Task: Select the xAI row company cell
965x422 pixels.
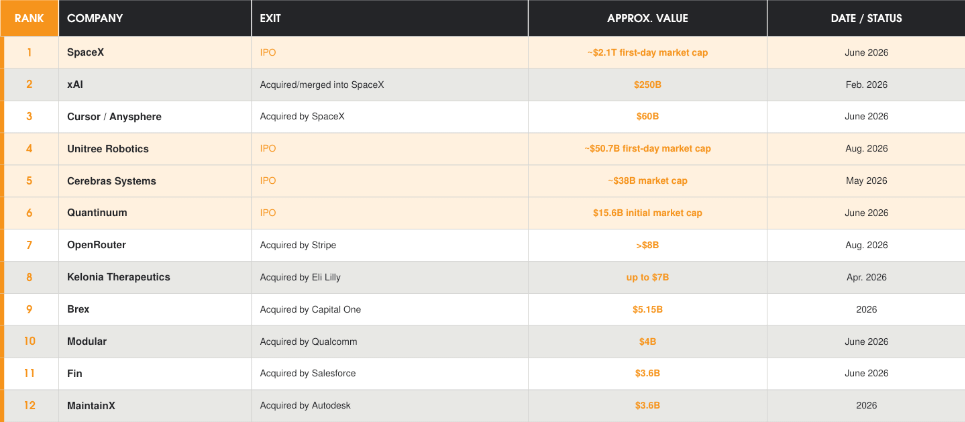Action: pos(155,84)
